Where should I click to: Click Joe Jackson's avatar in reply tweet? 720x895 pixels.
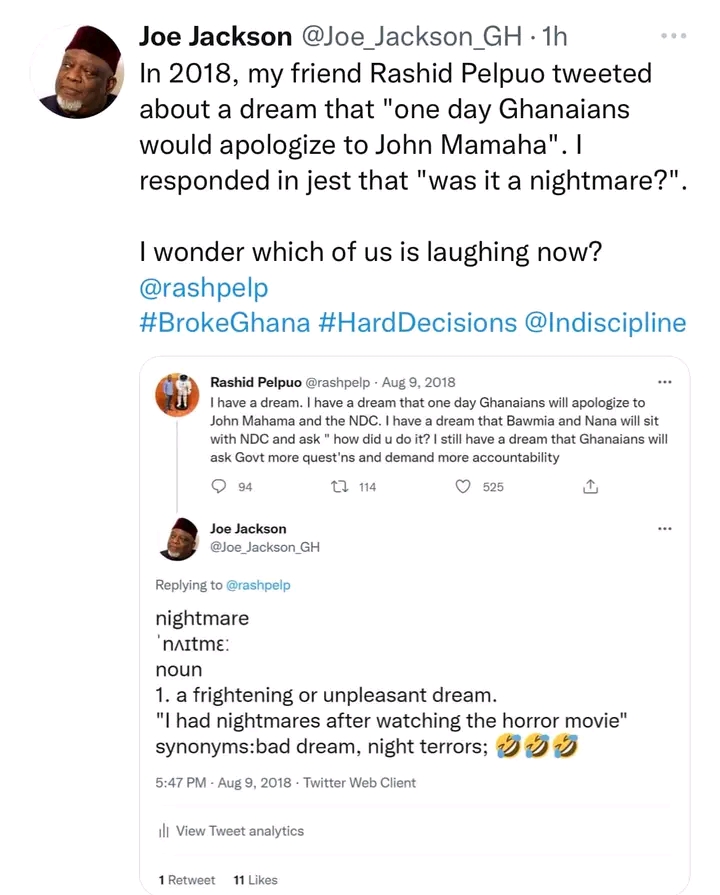click(x=180, y=538)
